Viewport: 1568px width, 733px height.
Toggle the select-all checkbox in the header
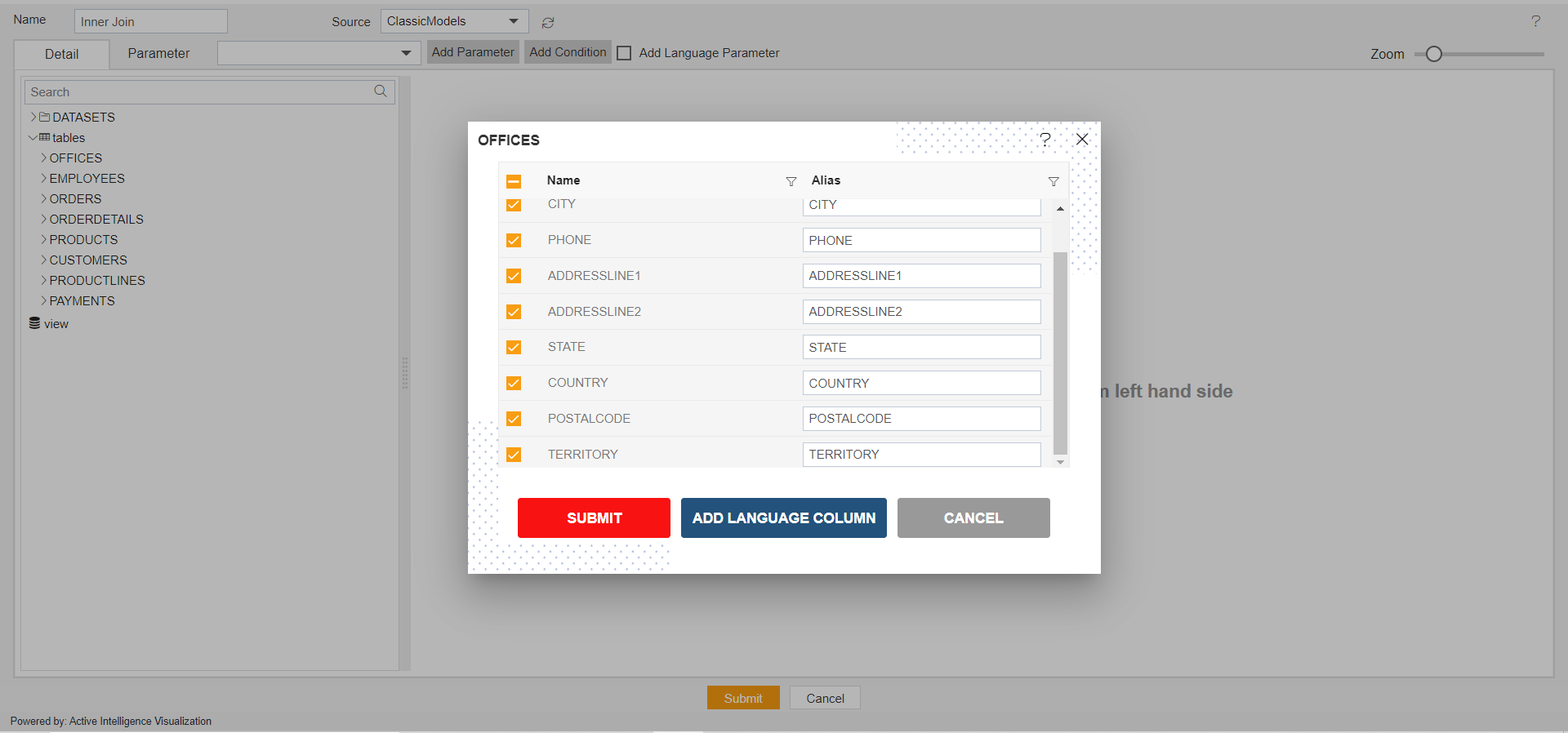(514, 181)
